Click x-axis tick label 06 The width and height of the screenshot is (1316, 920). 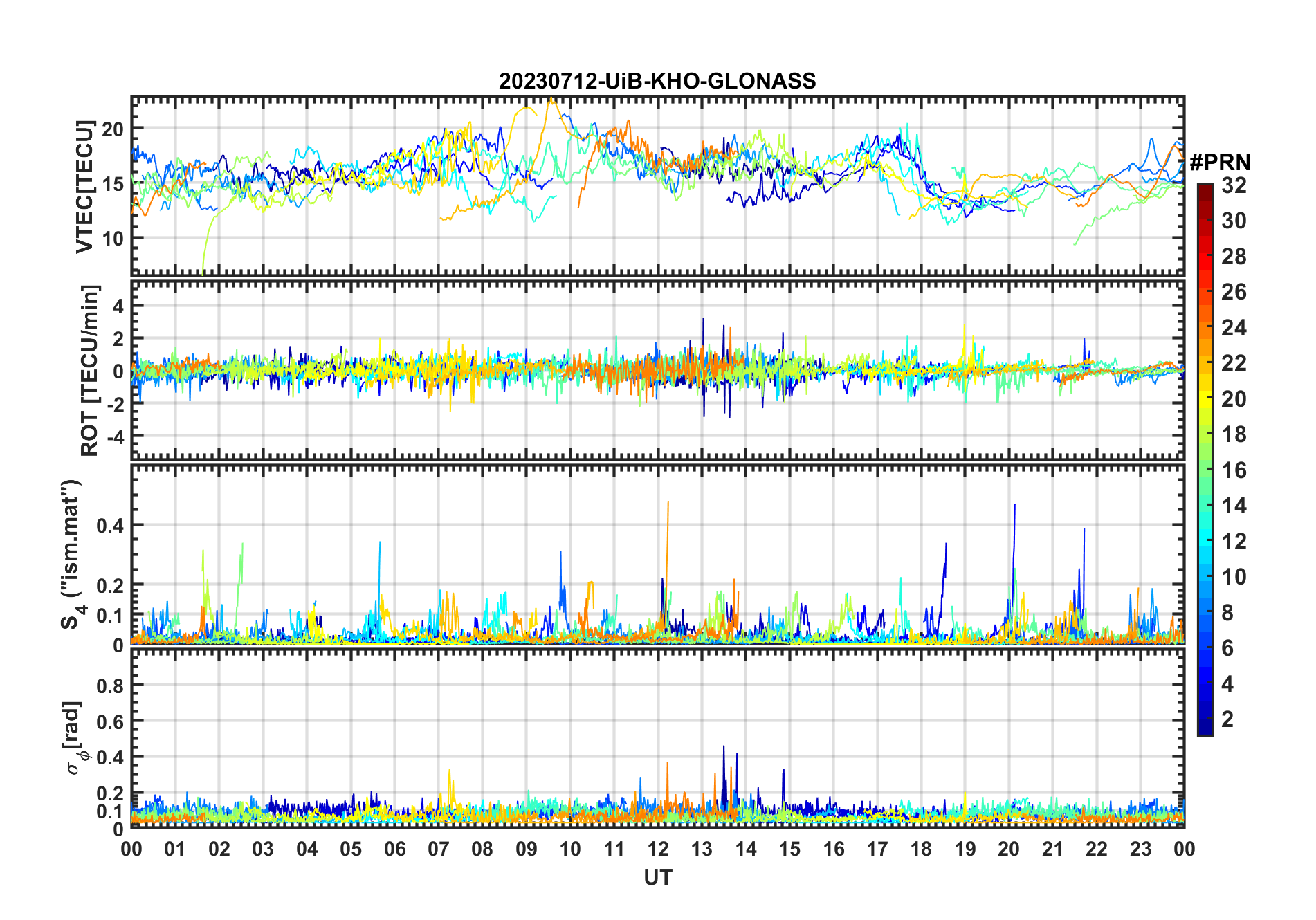click(x=395, y=849)
